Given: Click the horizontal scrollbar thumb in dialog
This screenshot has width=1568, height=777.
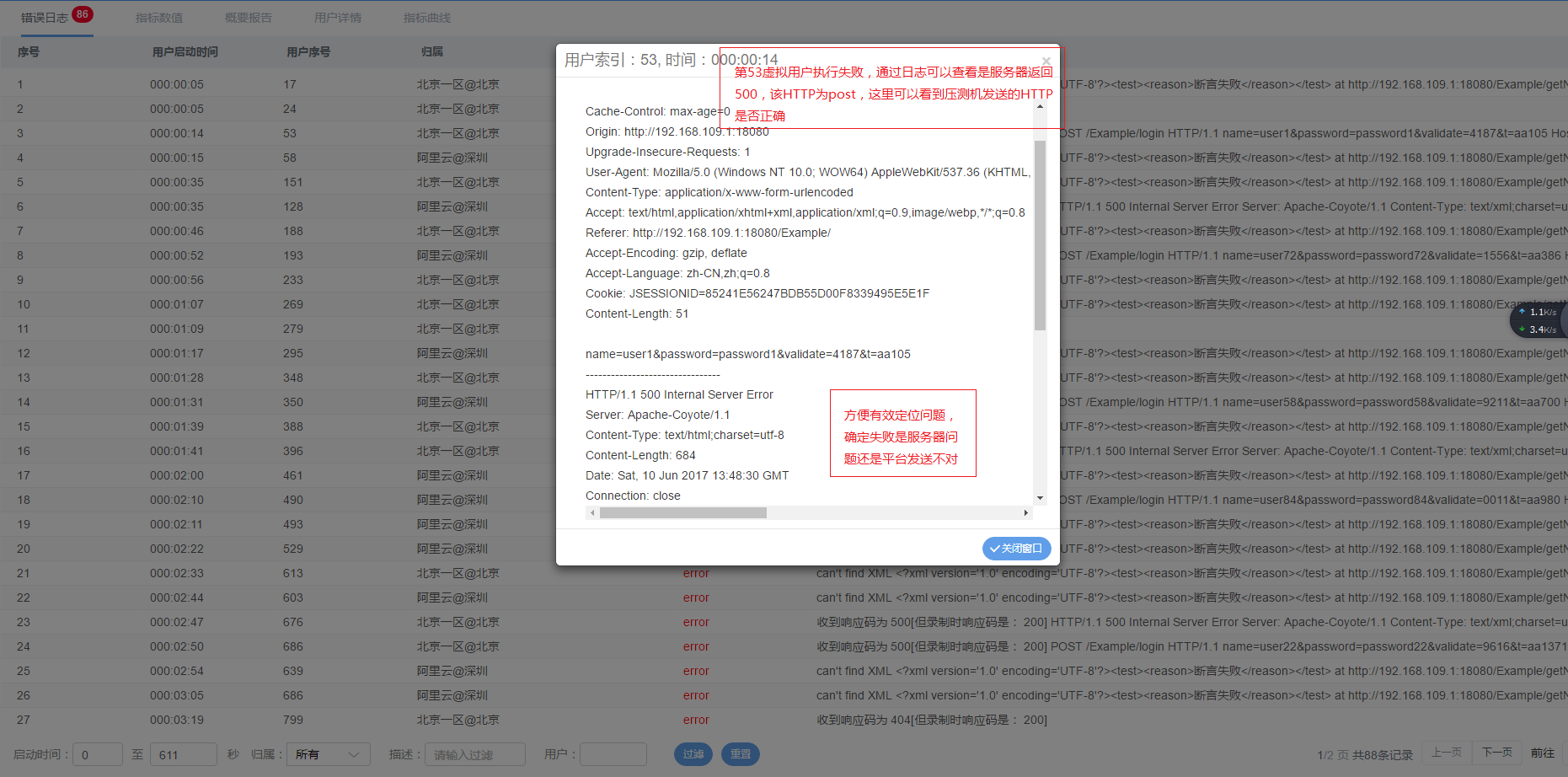Looking at the screenshot, I should [x=682, y=512].
